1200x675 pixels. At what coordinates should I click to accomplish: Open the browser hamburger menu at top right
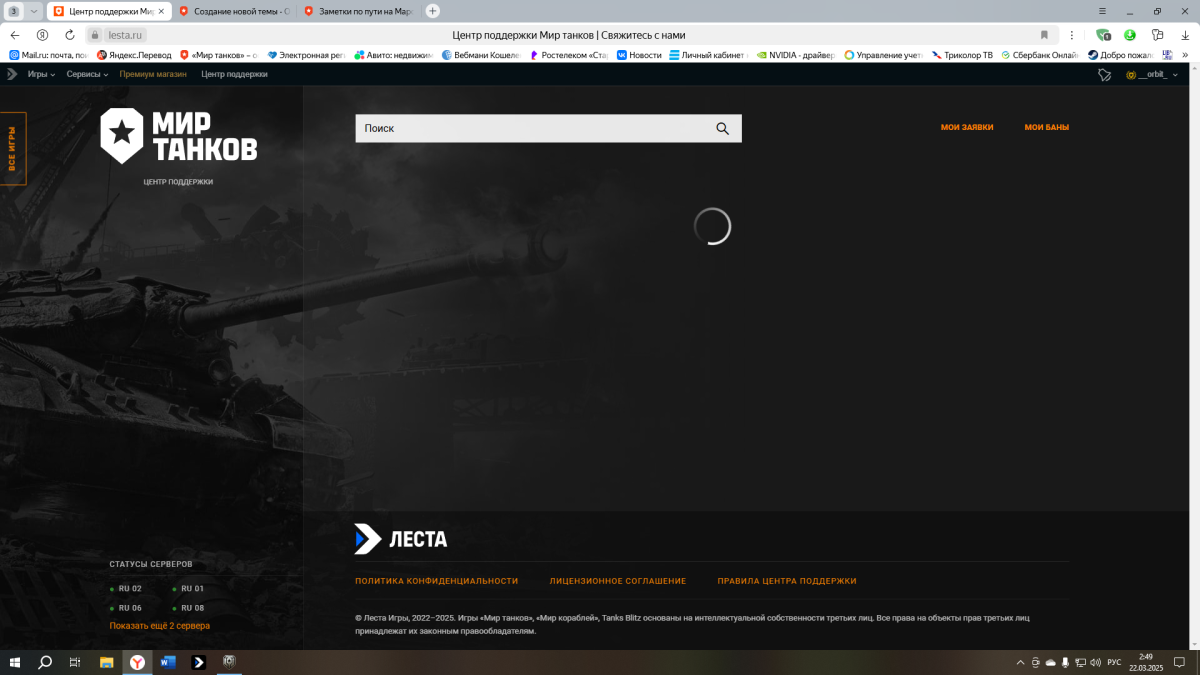[x=1100, y=11]
